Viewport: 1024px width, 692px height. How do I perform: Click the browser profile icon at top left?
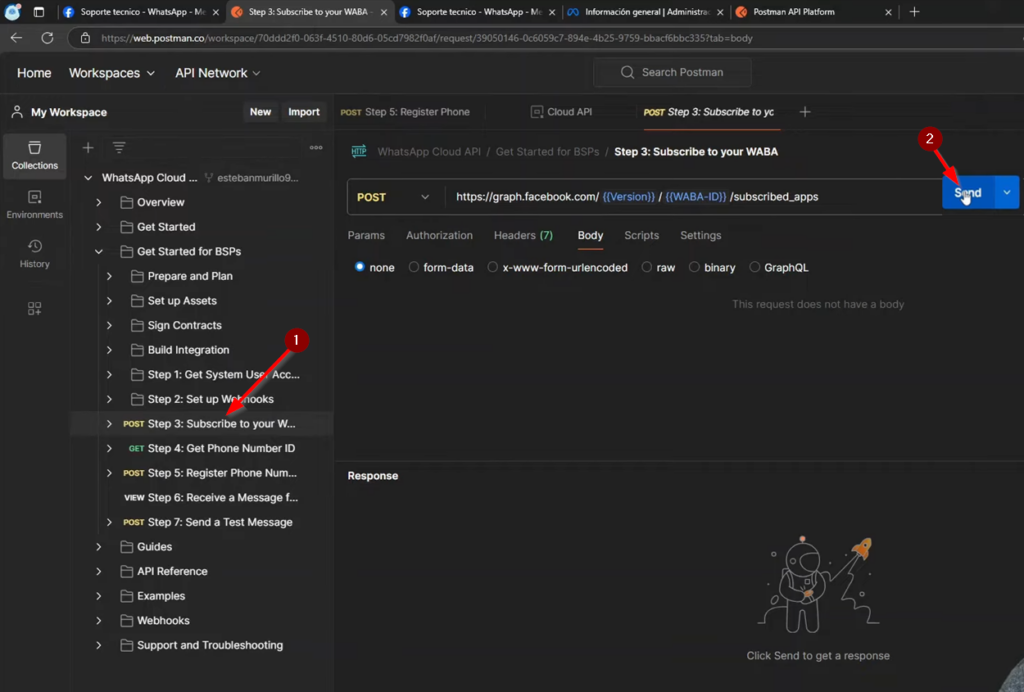click(12, 12)
